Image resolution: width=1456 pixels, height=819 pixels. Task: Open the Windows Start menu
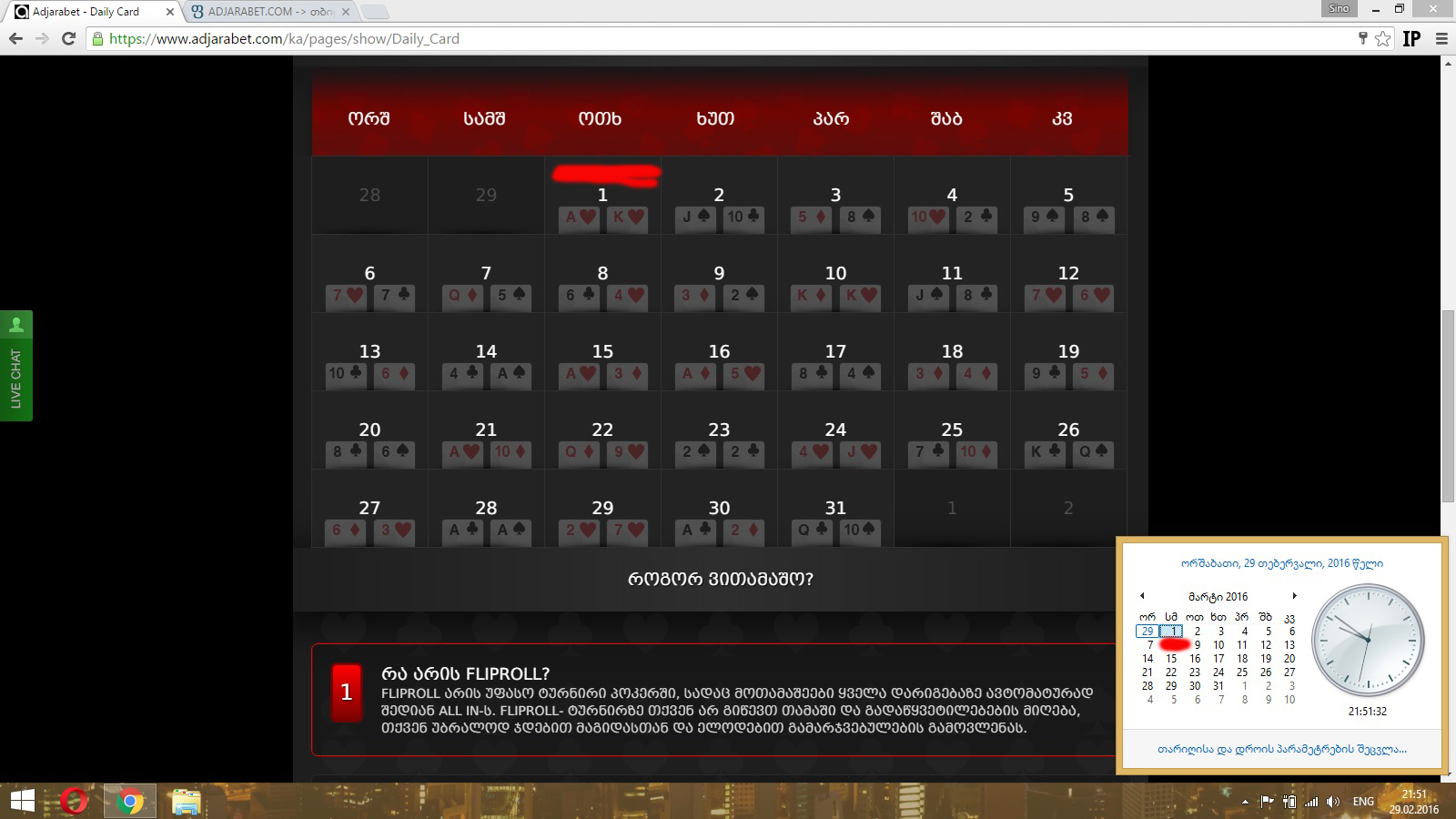(x=22, y=801)
